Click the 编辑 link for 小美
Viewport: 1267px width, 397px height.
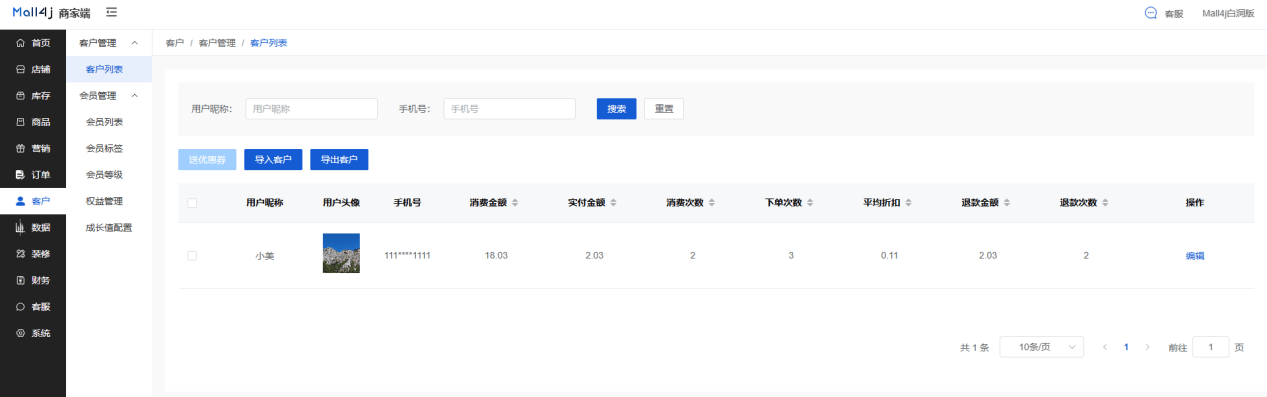pyautogui.click(x=1195, y=256)
